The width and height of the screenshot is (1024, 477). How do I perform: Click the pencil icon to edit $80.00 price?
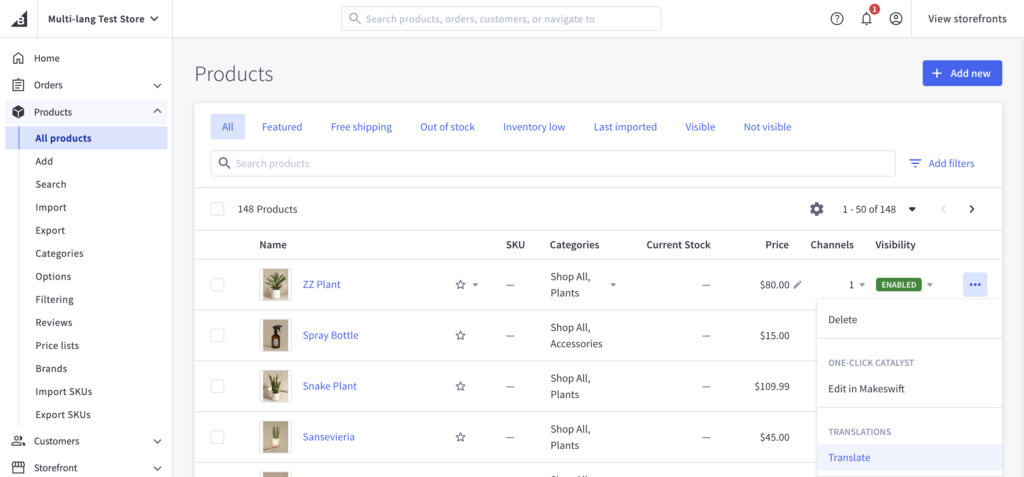(x=797, y=285)
